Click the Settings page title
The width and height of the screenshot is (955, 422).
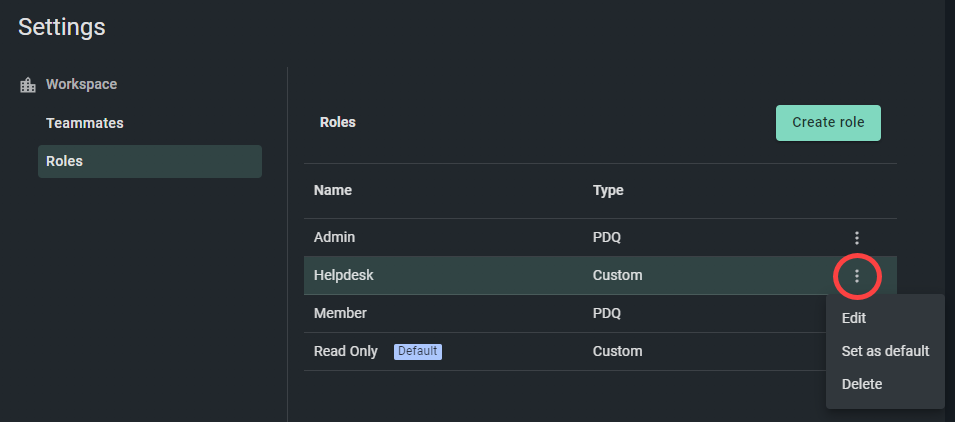pos(62,27)
